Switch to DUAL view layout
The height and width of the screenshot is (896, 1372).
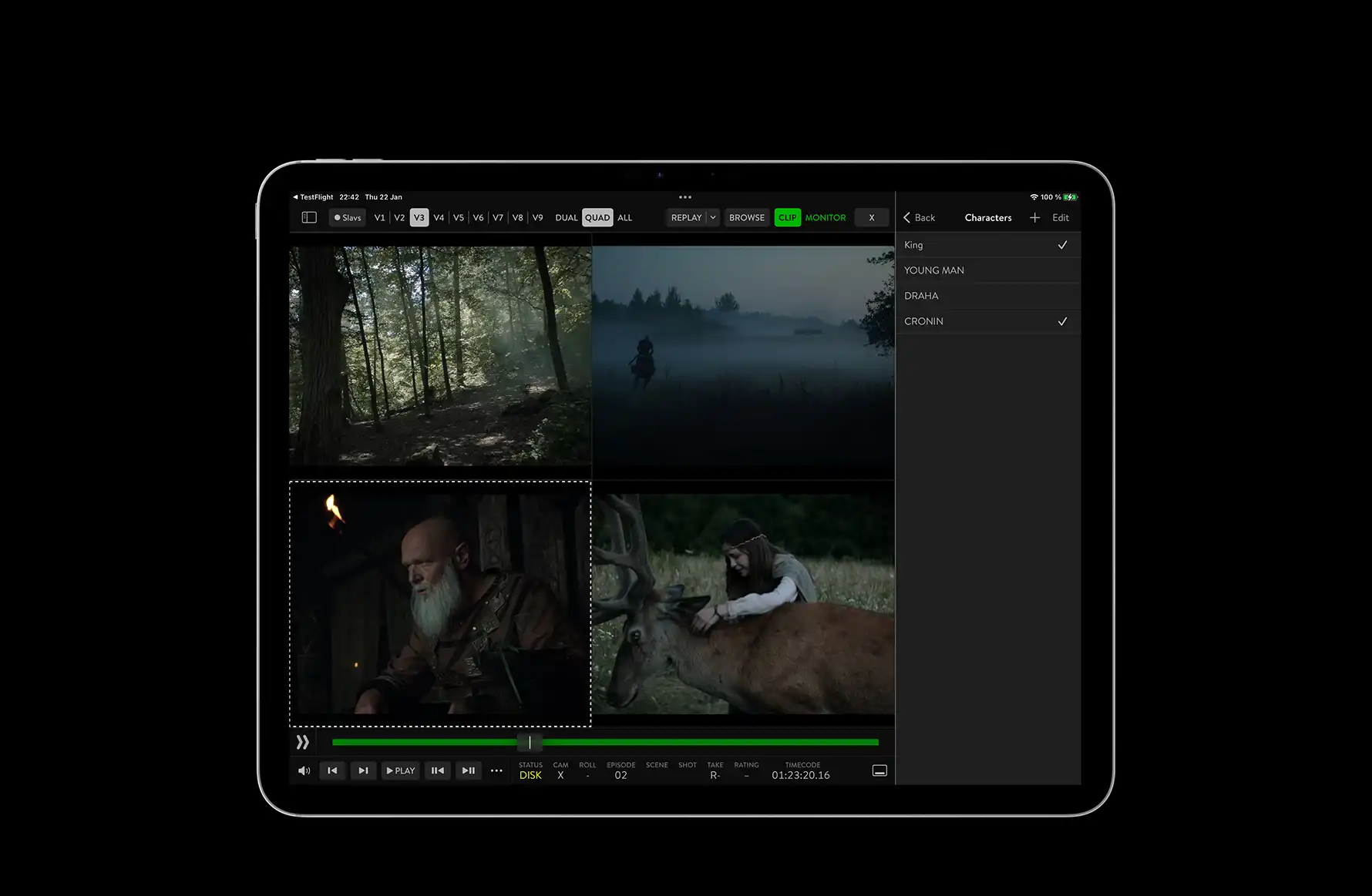point(566,218)
